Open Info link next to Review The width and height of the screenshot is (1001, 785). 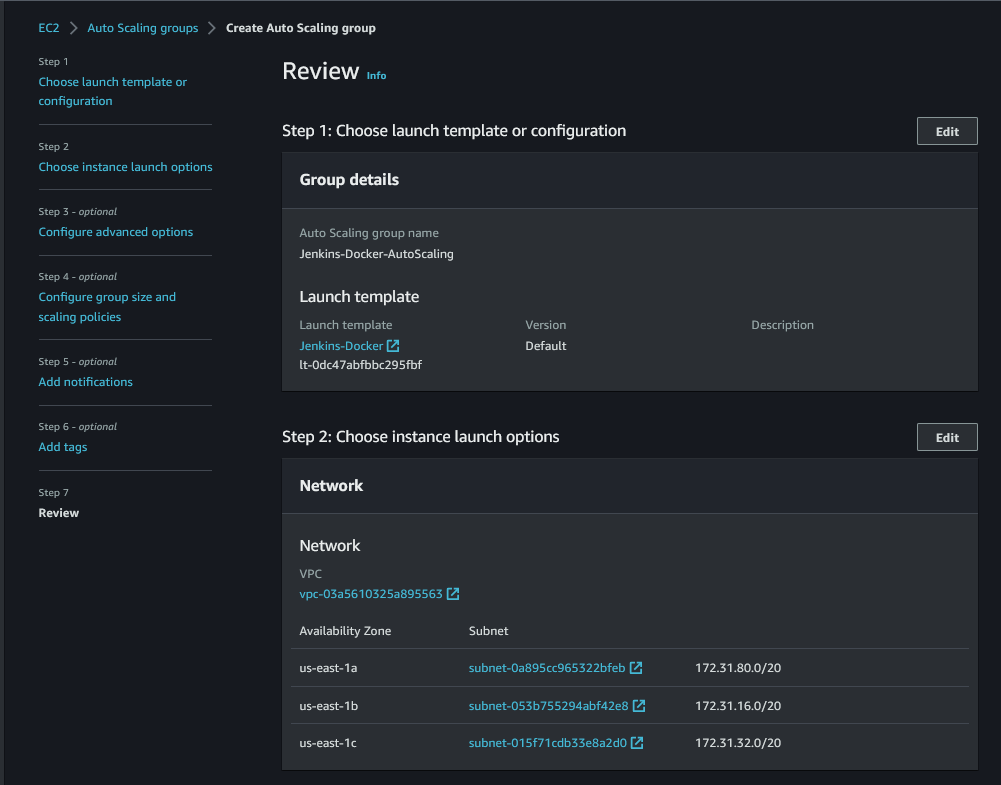376,75
